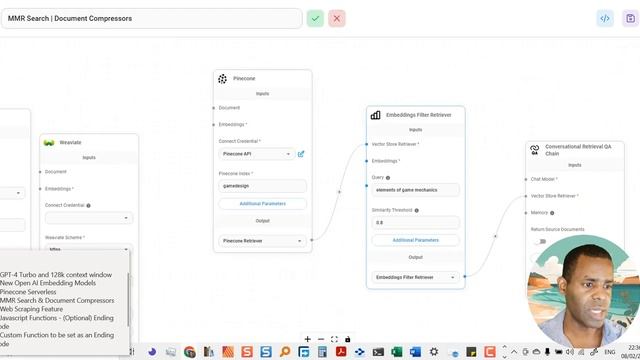The width and height of the screenshot is (640, 360).
Task: Click the Embeddings Filter Retriever node icon
Action: click(376, 115)
